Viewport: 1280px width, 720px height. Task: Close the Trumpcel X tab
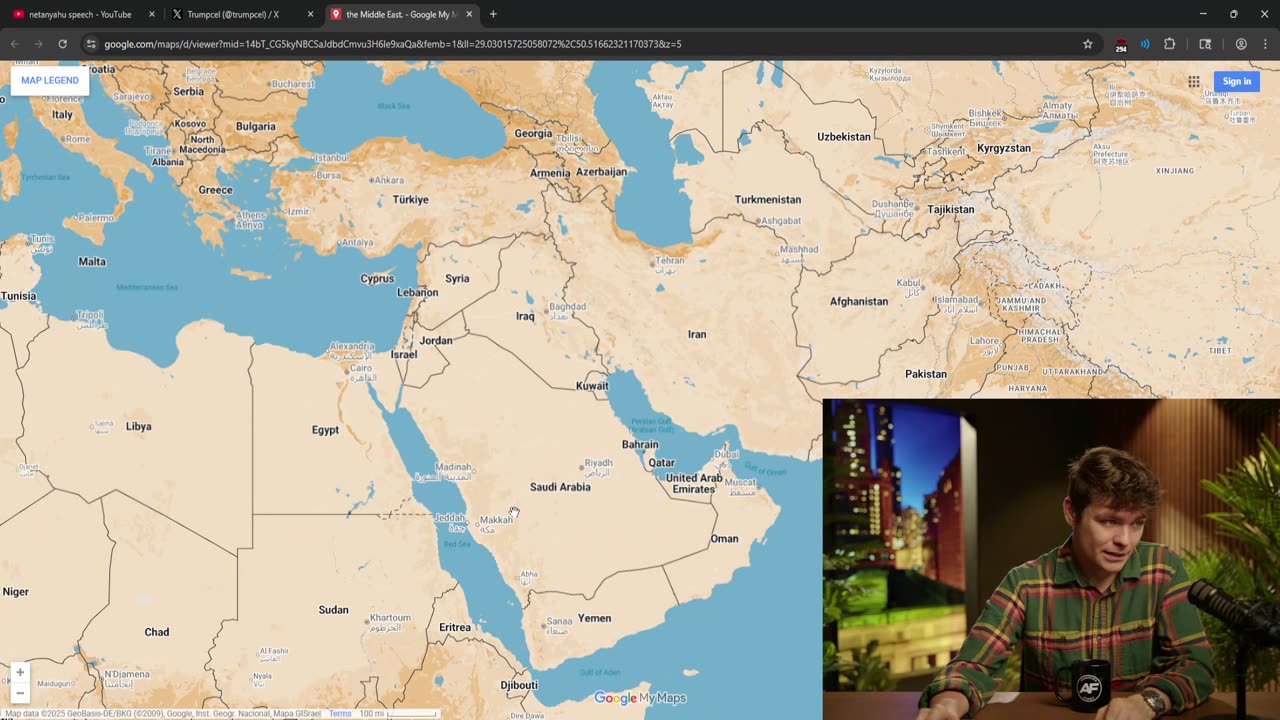coord(310,14)
